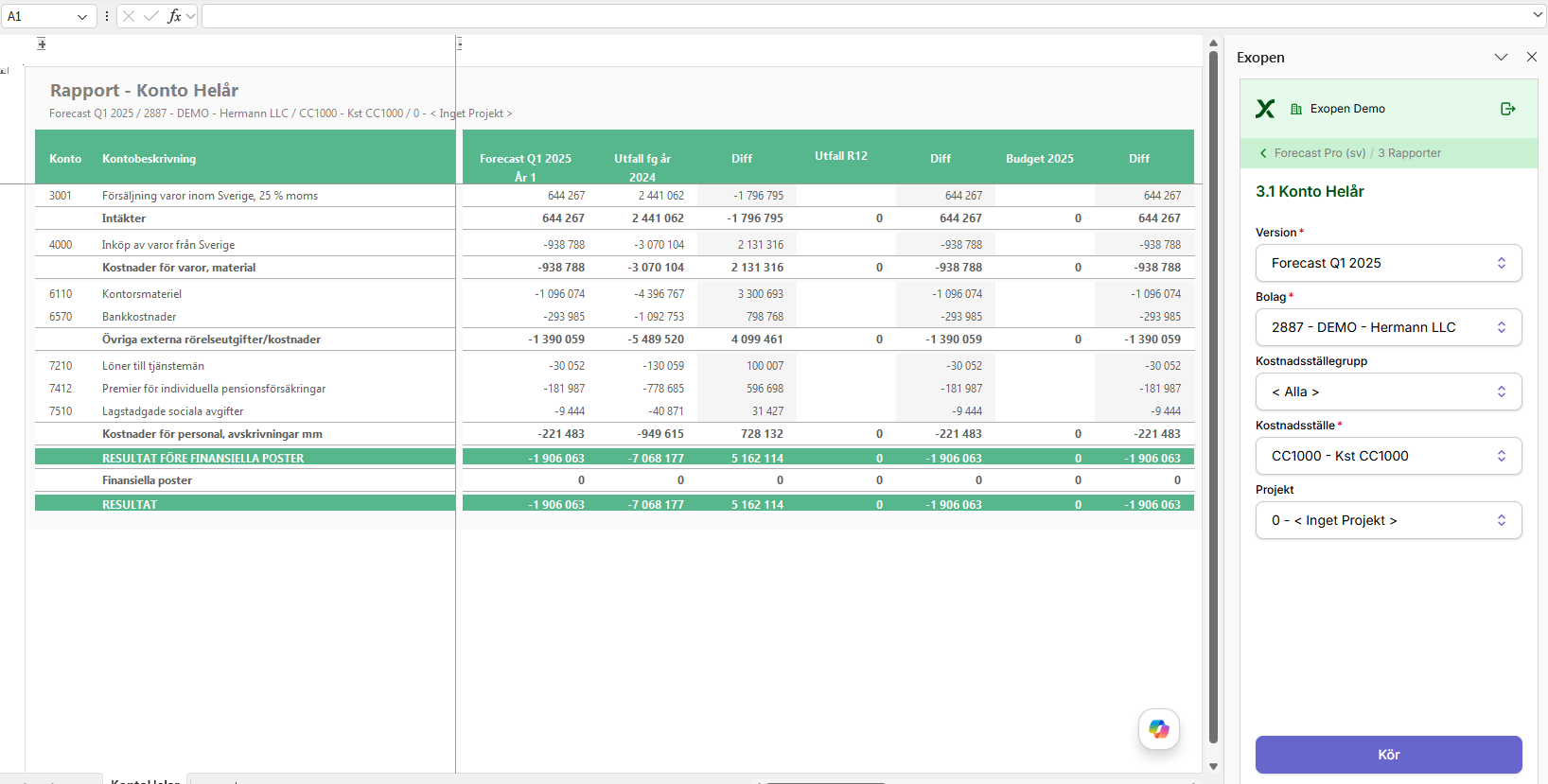
Task: Click the Exopen X logo icon
Action: [1265, 109]
